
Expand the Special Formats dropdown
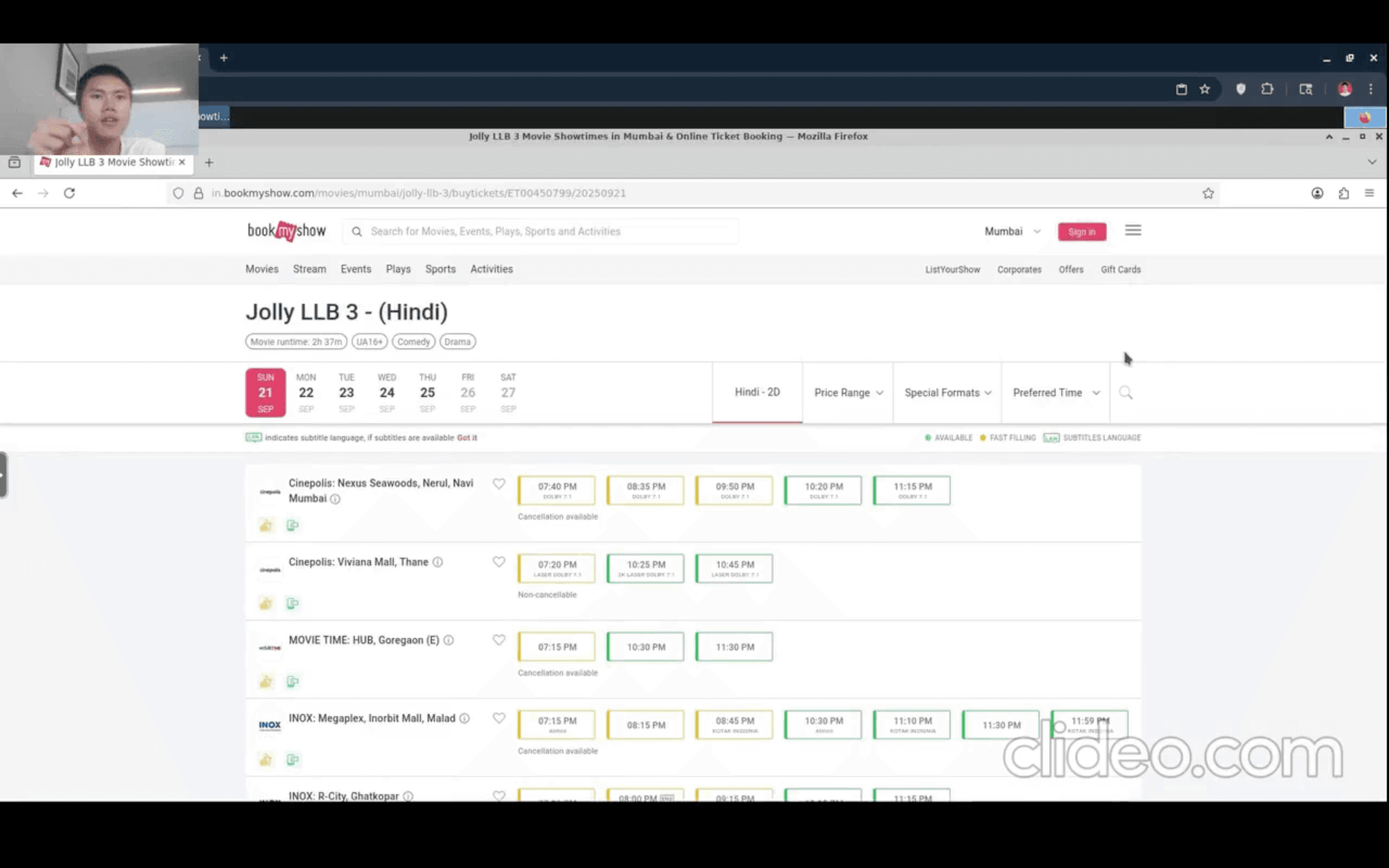(x=947, y=393)
